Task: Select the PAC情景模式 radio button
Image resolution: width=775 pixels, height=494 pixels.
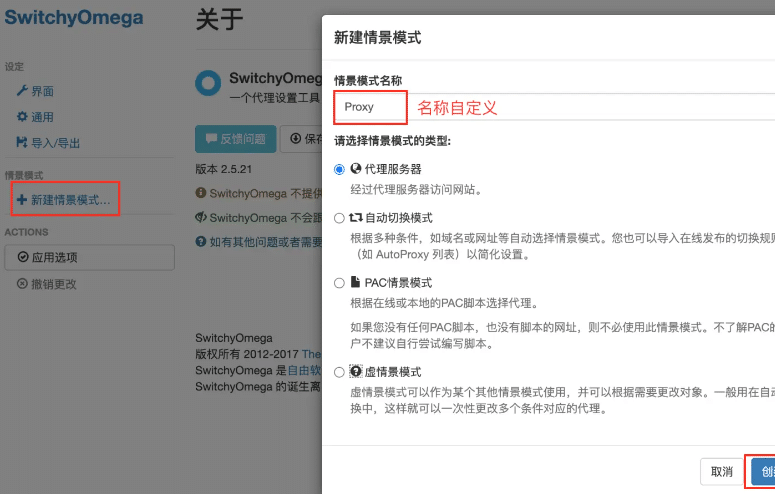Action: point(339,283)
